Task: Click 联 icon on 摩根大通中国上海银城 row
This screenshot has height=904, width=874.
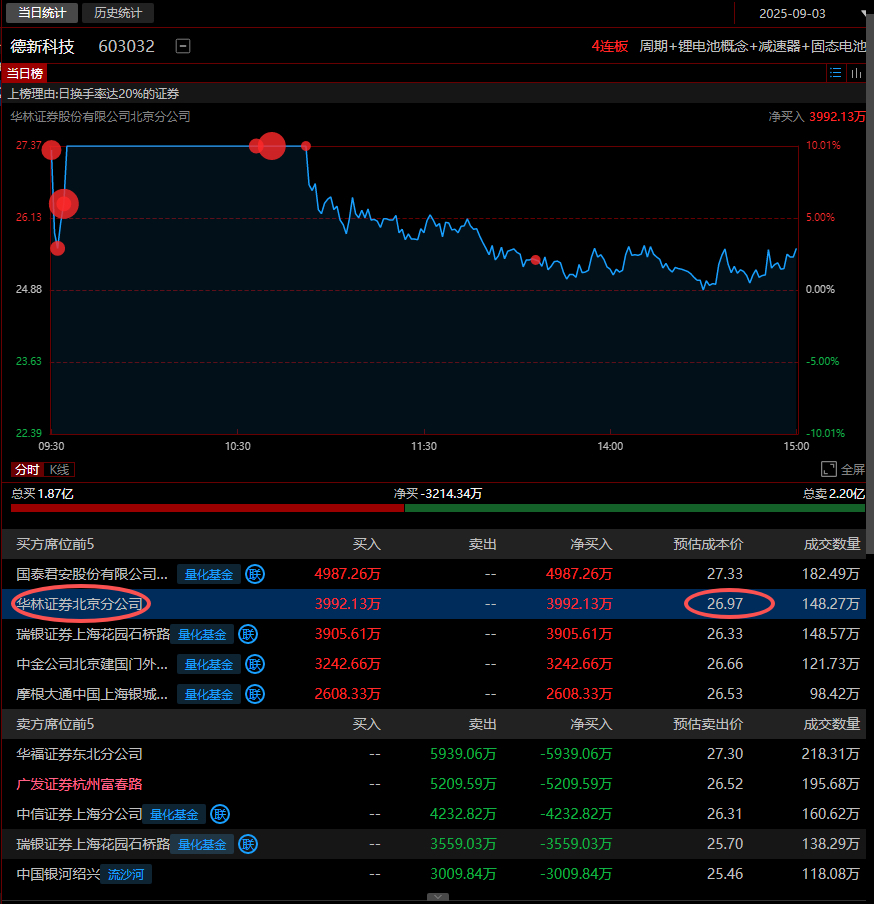Action: (255, 694)
